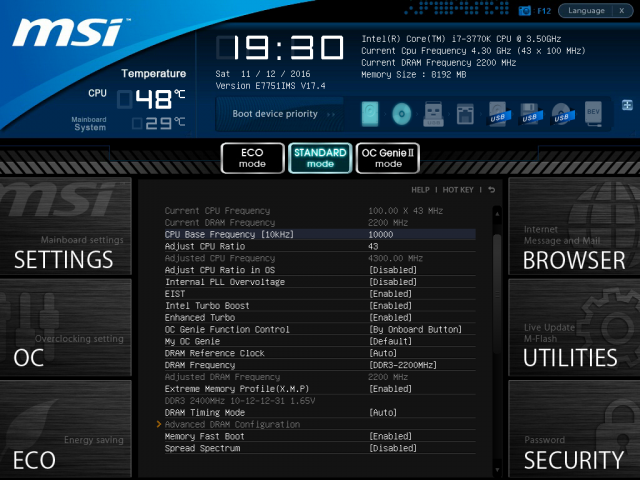Open the DRAM Timing Mode options
Viewport: 640px width, 480px height.
pyautogui.click(x=383, y=412)
